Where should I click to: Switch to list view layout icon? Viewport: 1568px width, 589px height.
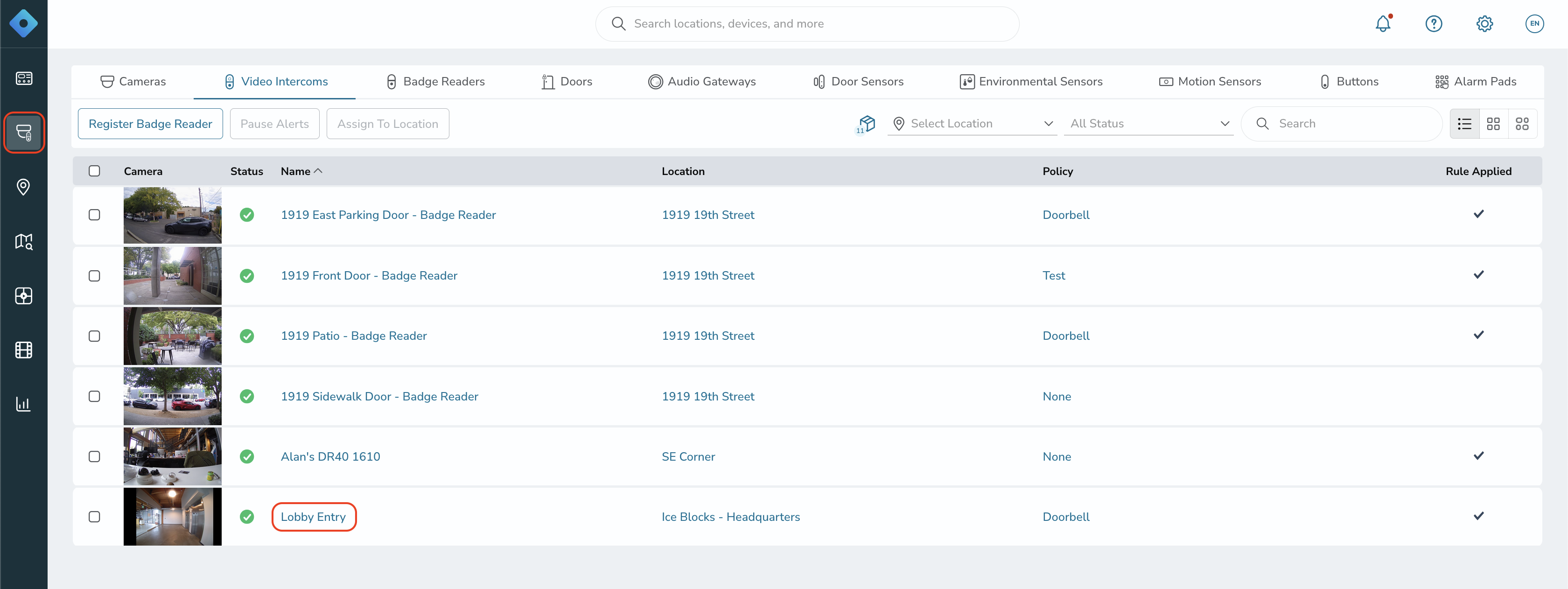[x=1464, y=124]
